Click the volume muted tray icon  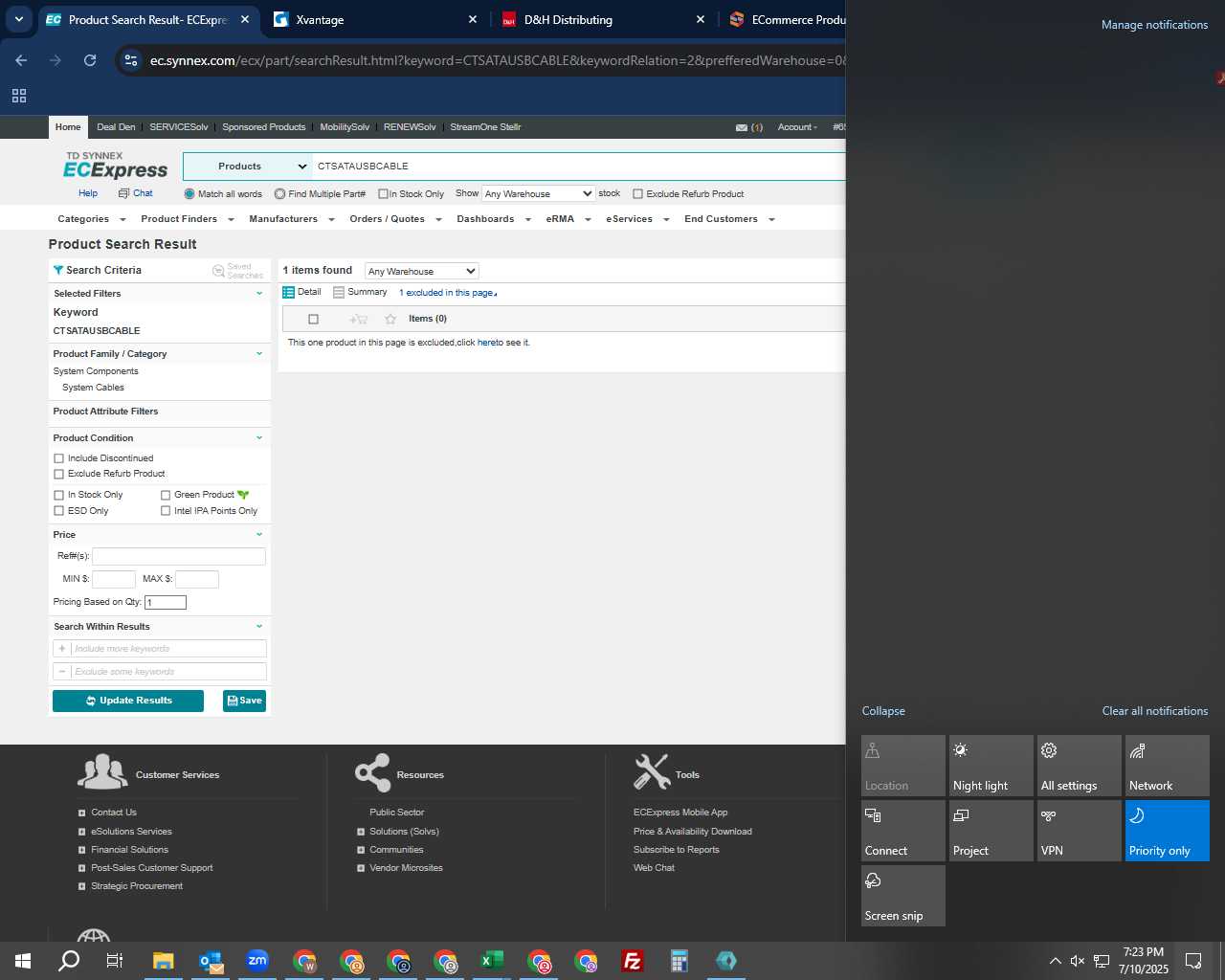(x=1078, y=961)
